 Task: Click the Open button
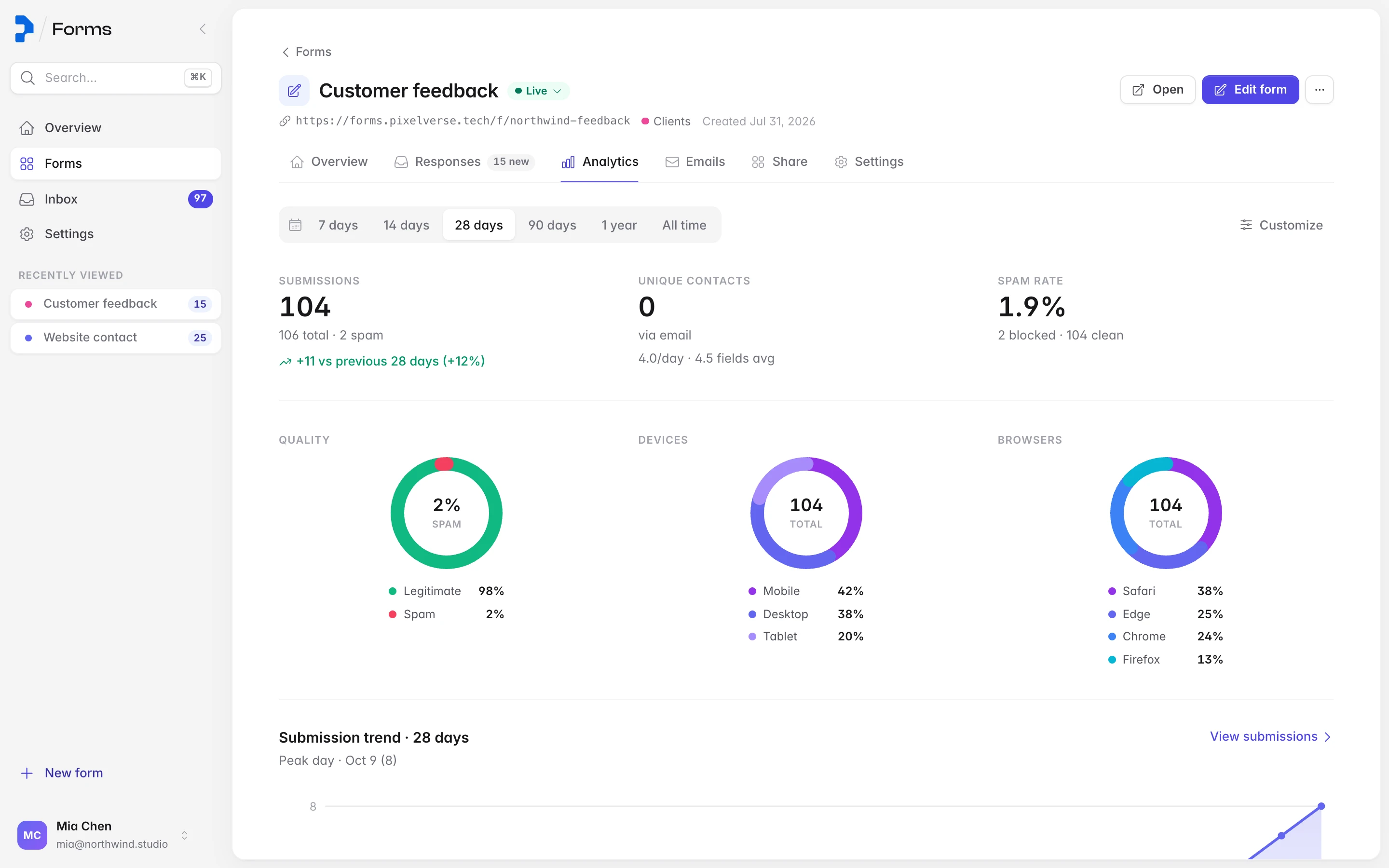(1157, 90)
